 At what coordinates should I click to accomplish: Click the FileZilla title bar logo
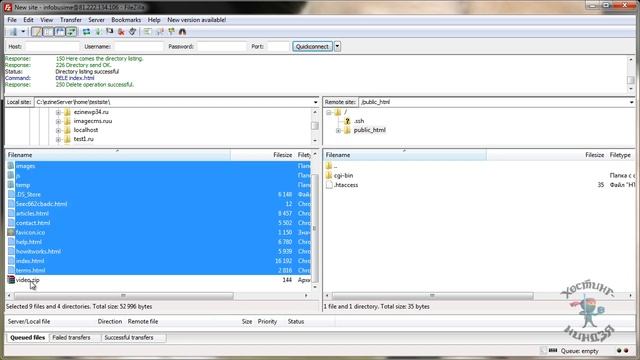point(7,7)
